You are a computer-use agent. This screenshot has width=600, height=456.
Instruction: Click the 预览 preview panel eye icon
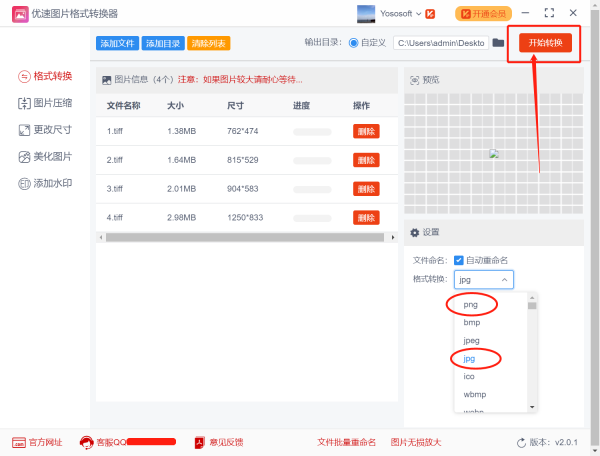(414, 80)
